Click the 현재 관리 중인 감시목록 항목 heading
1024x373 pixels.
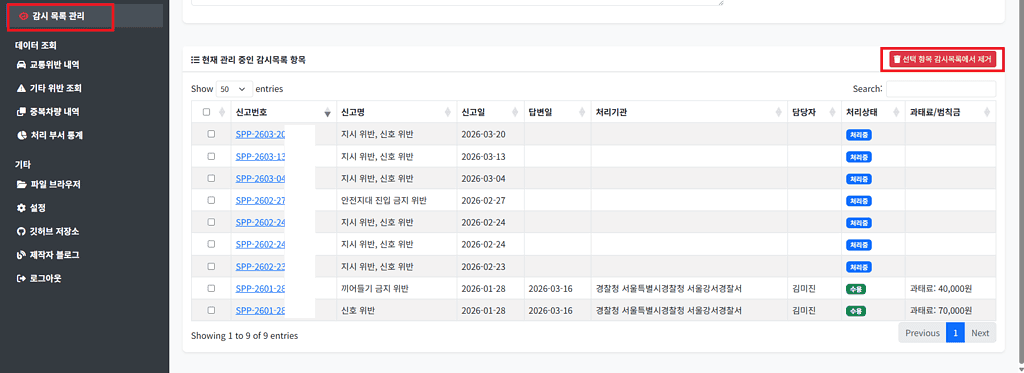248,59
